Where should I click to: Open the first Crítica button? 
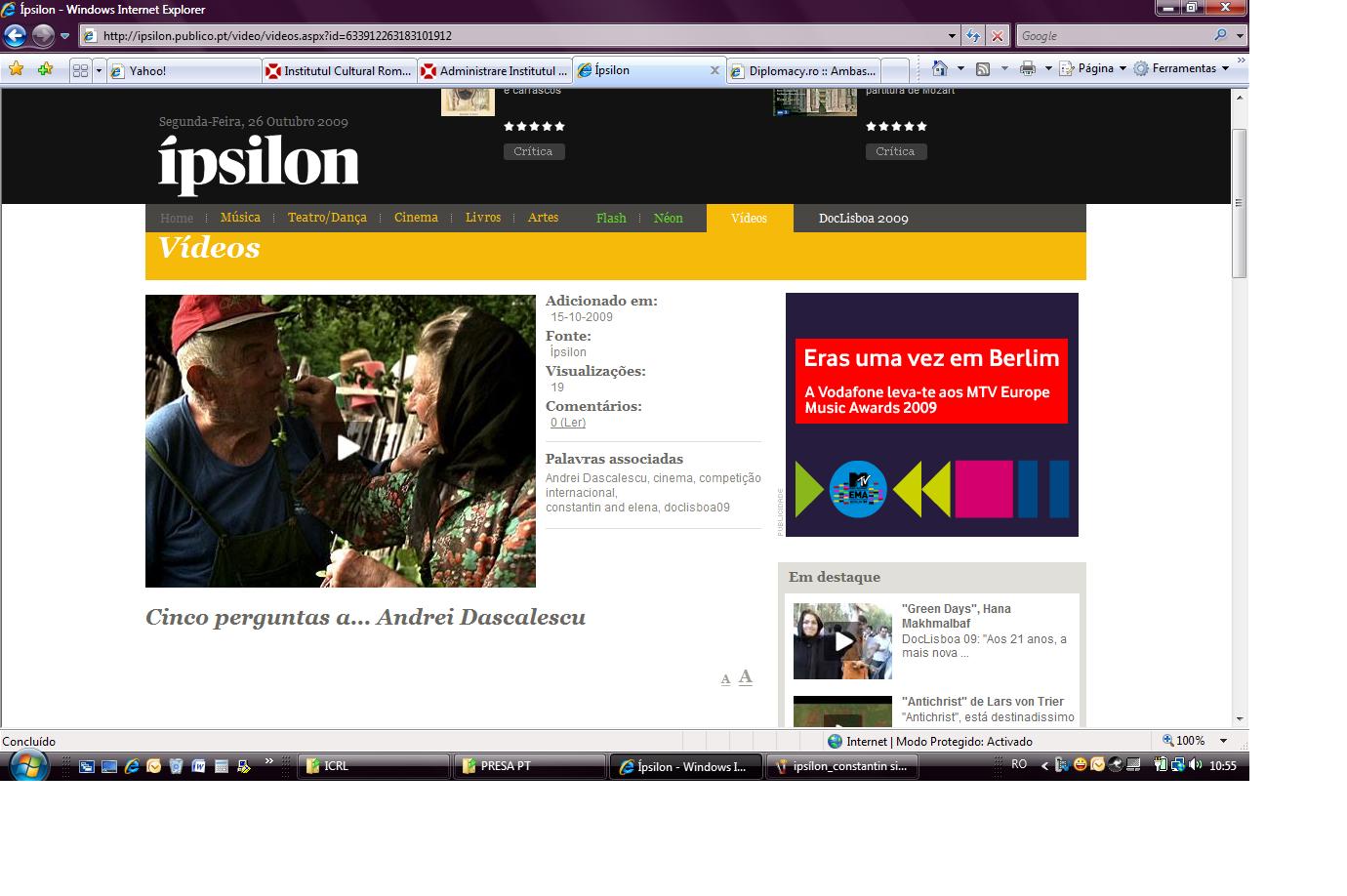pyautogui.click(x=534, y=151)
